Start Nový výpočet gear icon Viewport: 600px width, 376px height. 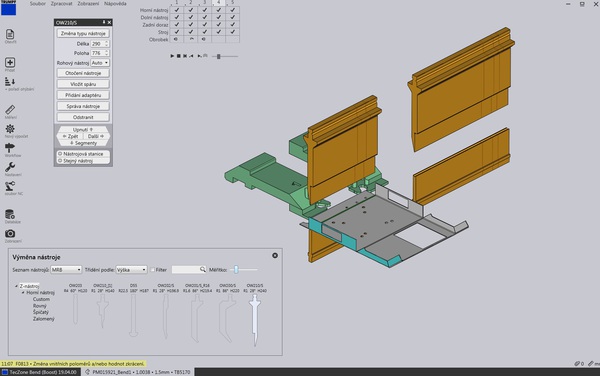point(10,129)
